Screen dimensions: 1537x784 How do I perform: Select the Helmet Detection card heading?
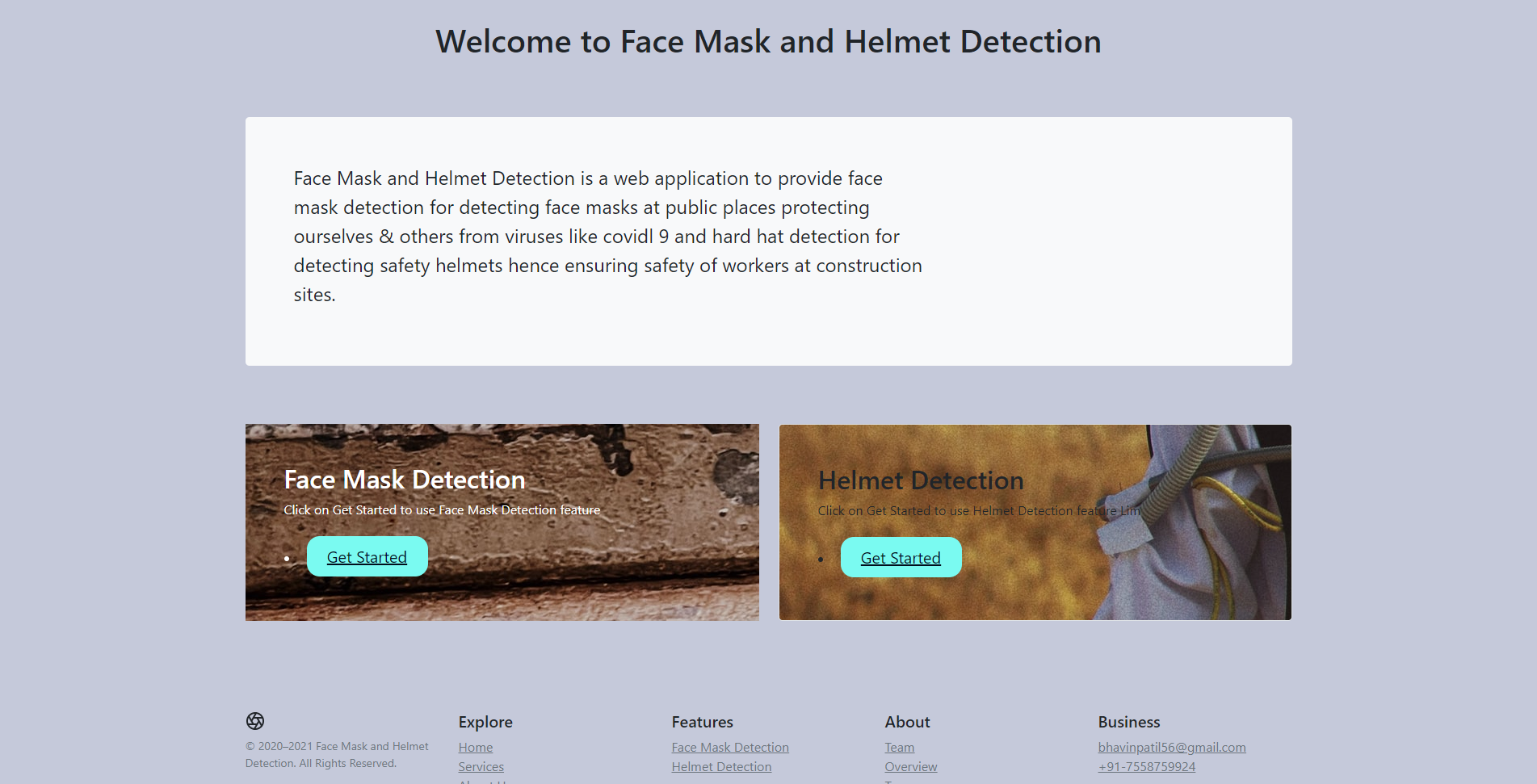click(921, 480)
